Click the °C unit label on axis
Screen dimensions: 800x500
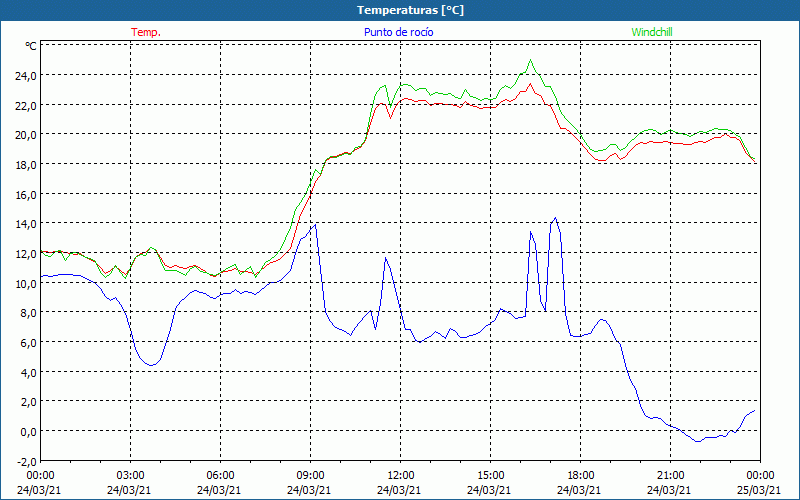click(31, 46)
